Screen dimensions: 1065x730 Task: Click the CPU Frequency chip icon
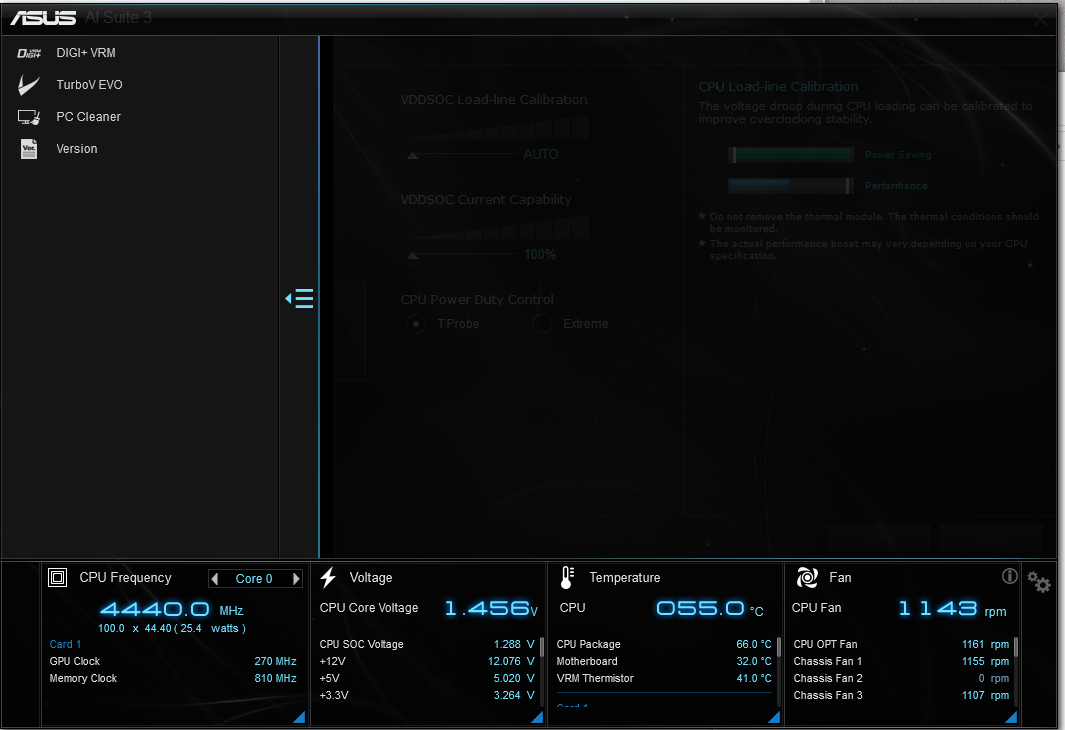click(x=58, y=577)
